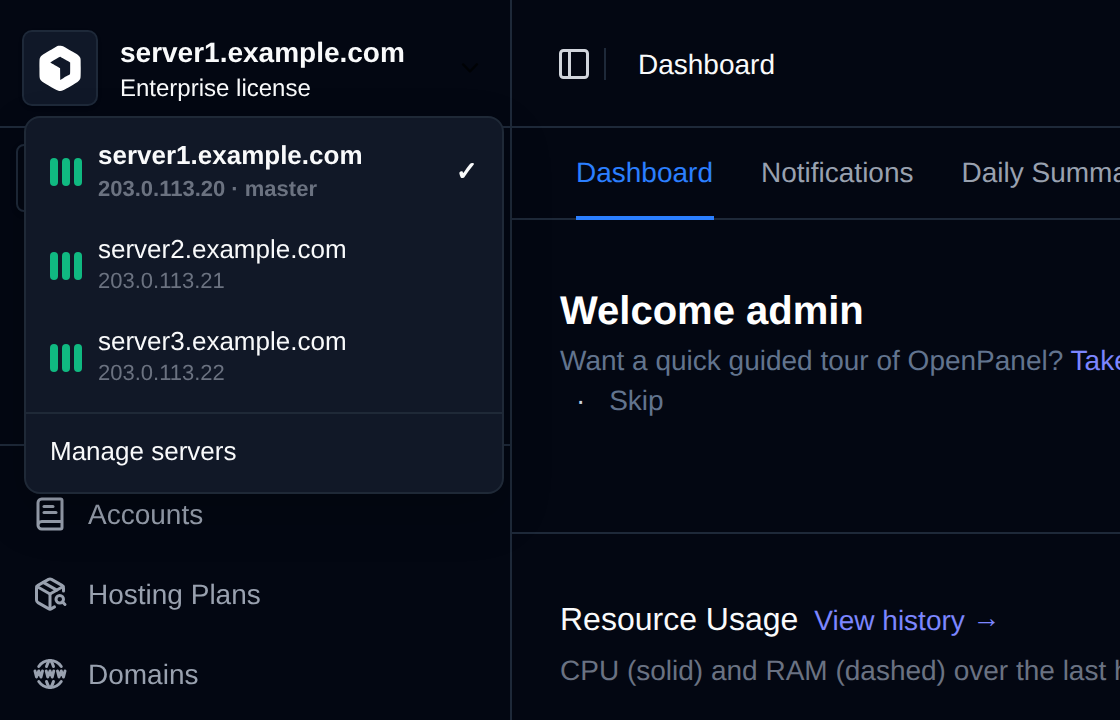Skip the guided tour
The height and width of the screenshot is (720, 1120).
coord(636,401)
